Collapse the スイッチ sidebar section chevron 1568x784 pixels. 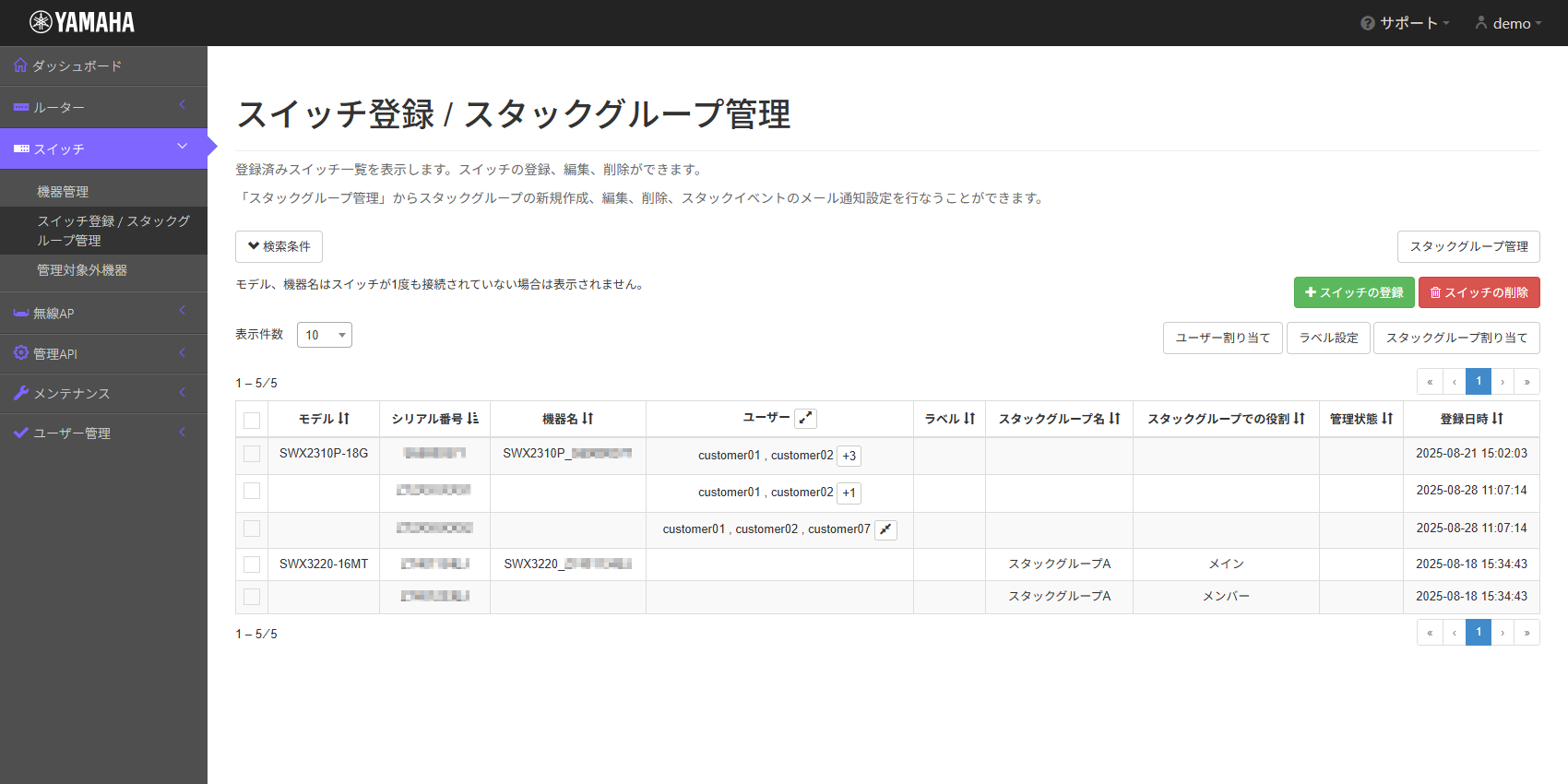[183, 147]
